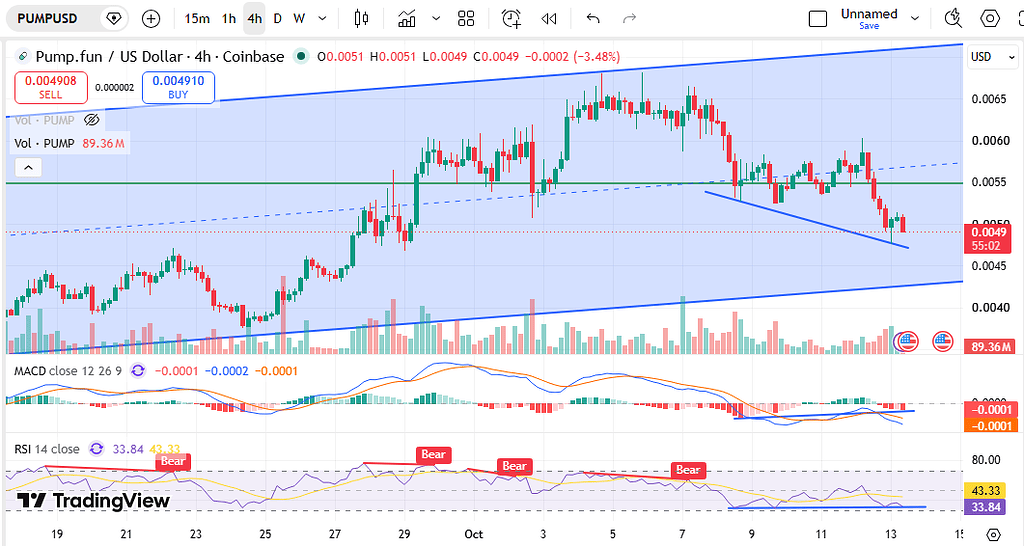Select the W weekly timeframe

point(299,18)
